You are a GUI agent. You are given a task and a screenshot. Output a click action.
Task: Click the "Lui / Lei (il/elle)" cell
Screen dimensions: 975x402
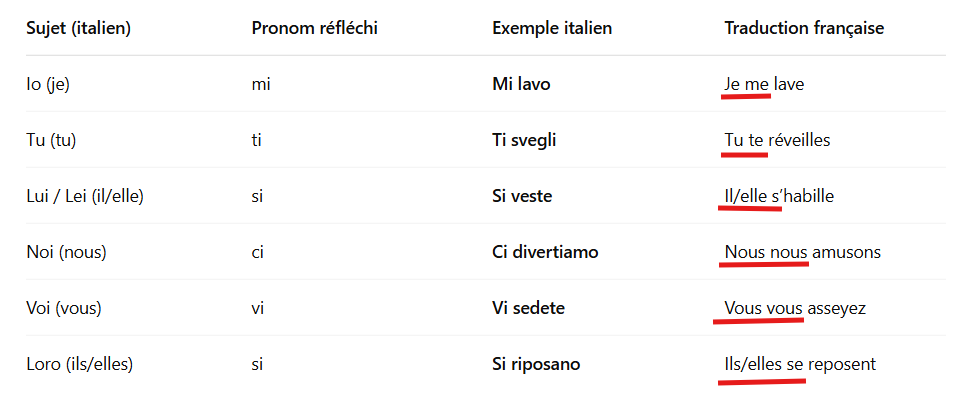pos(85,196)
